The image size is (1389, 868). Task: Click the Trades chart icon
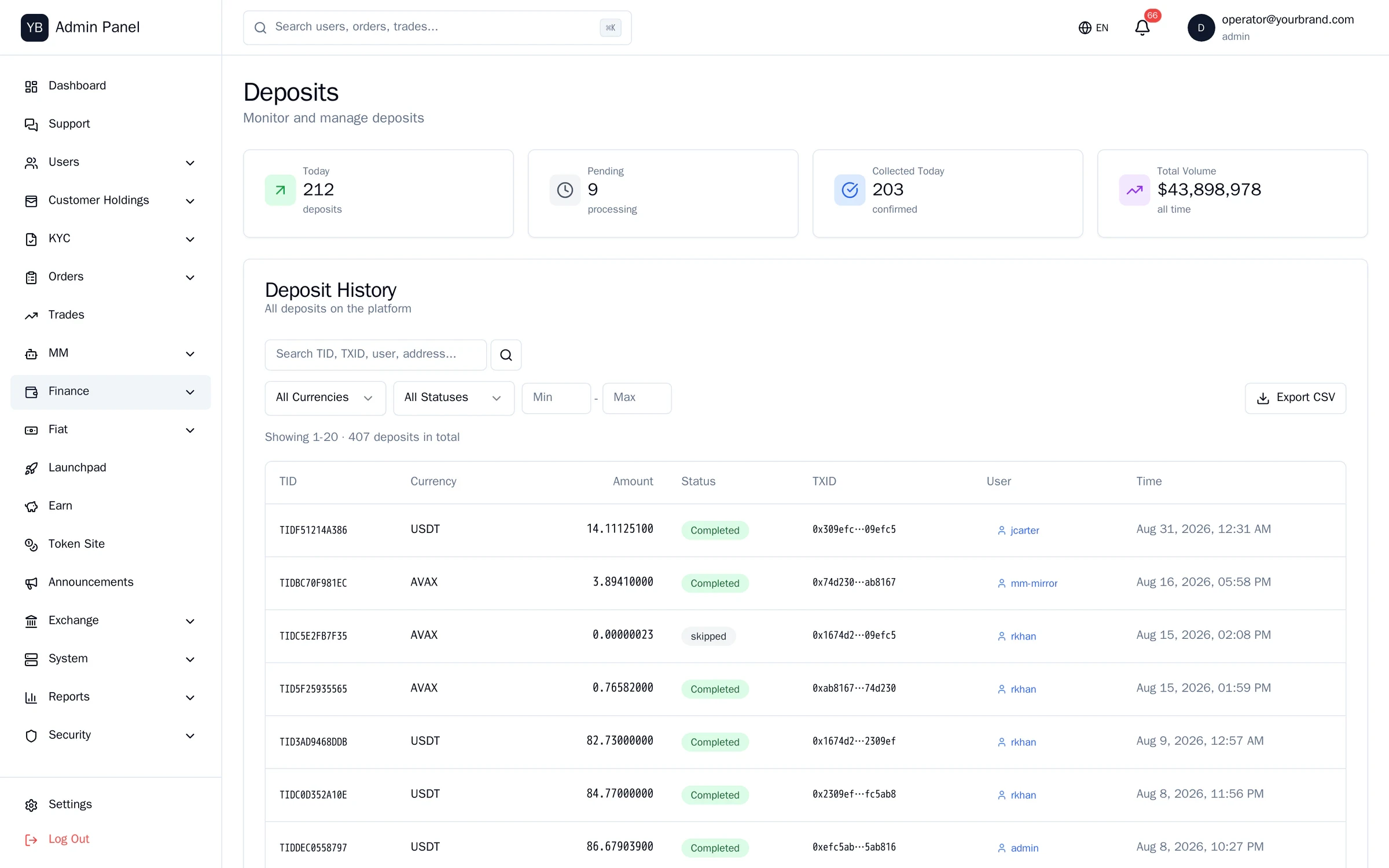(x=31, y=315)
